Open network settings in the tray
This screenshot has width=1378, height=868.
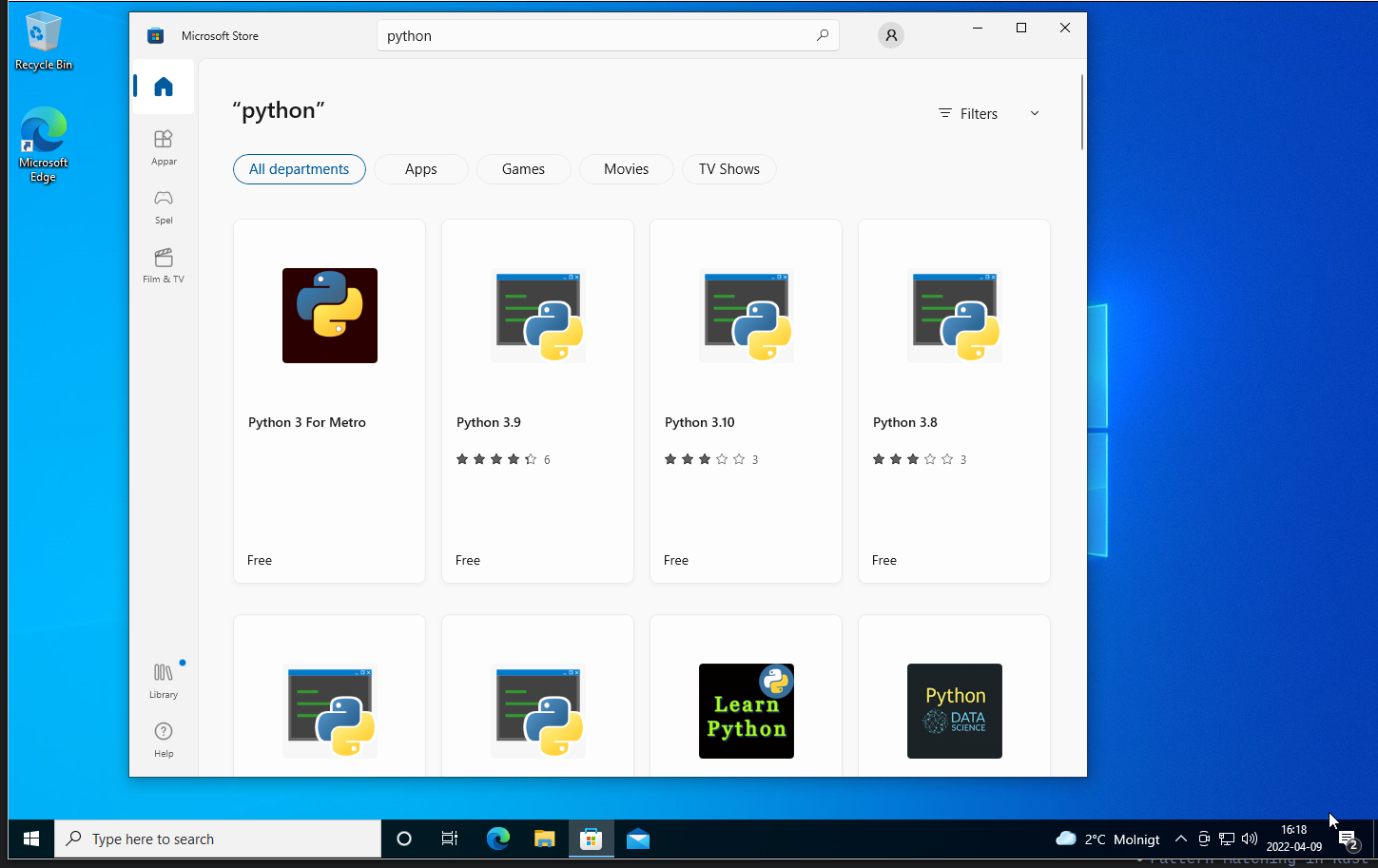pos(1227,839)
